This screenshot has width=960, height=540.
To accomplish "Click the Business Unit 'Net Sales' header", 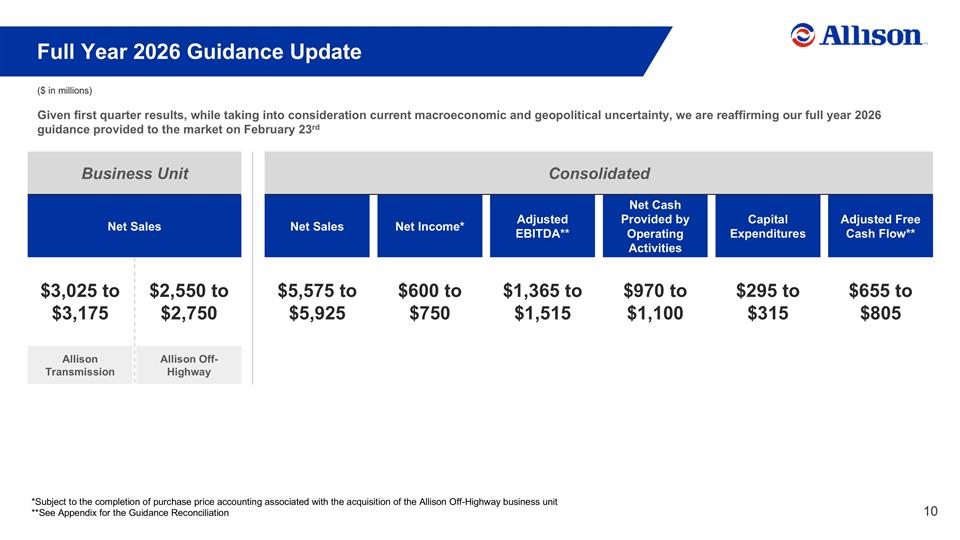I will click(135, 226).
